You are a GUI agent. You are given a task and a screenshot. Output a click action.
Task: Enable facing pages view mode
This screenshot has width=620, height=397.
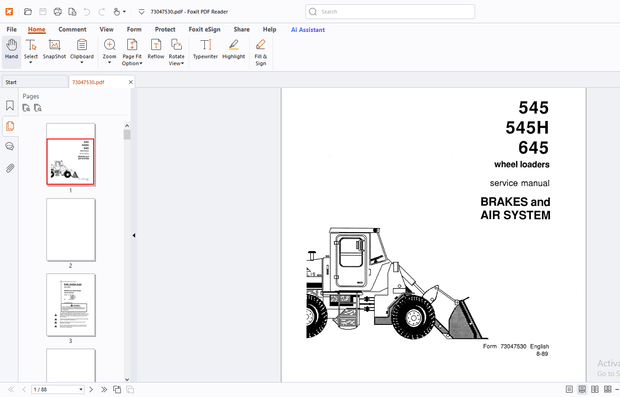[595, 389]
